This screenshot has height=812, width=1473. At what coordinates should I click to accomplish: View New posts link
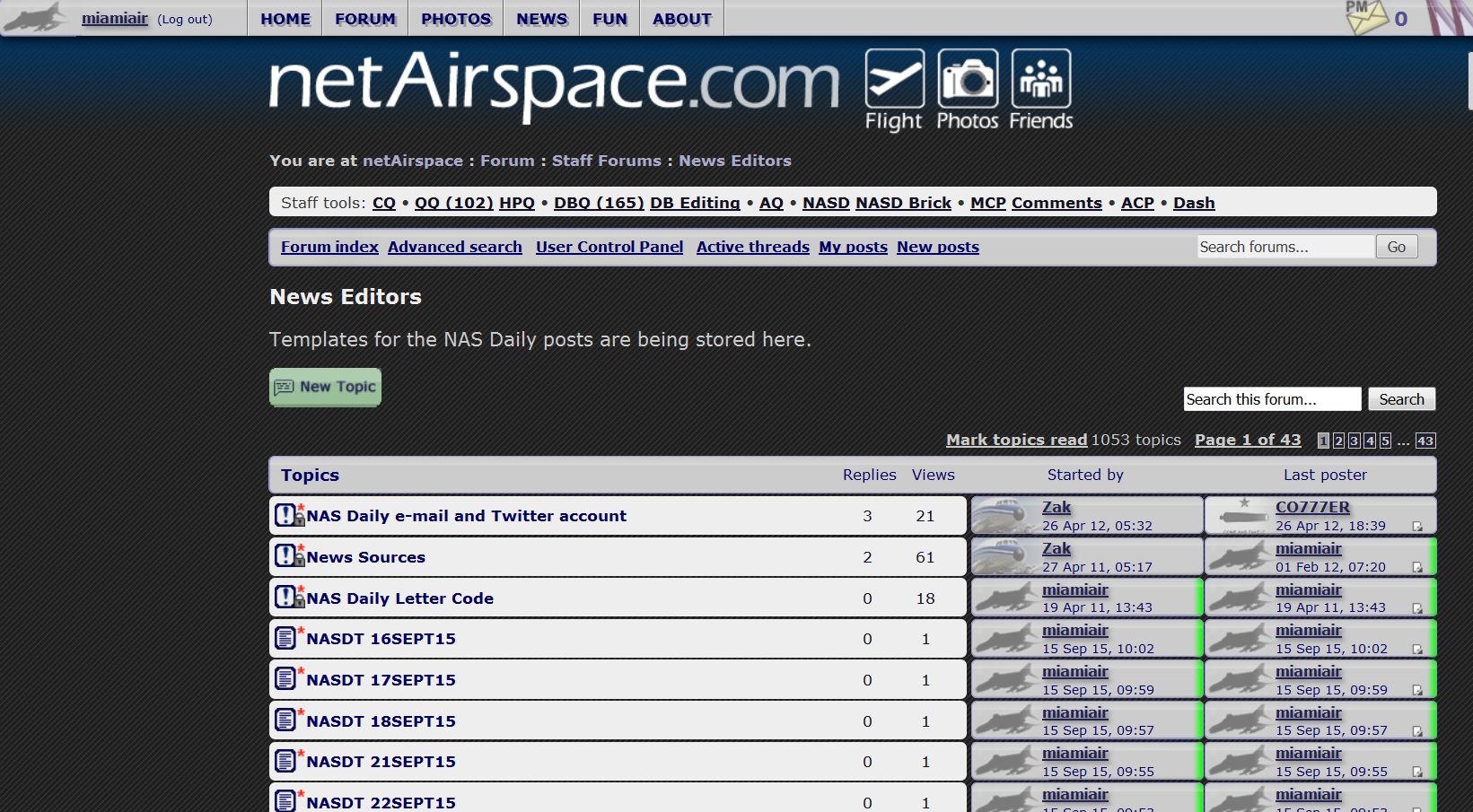(x=938, y=247)
